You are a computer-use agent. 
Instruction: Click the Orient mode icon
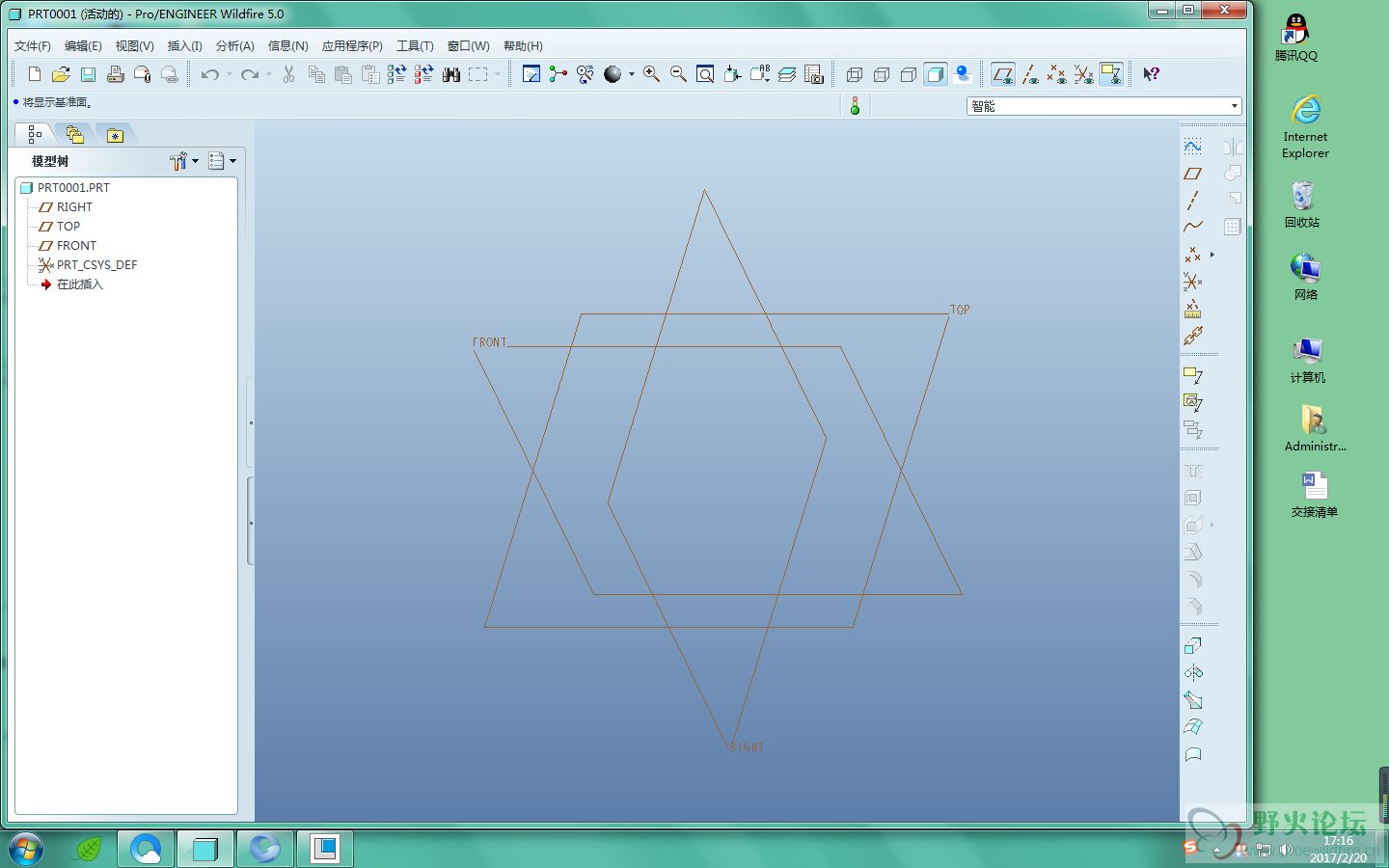pyautogui.click(x=586, y=74)
